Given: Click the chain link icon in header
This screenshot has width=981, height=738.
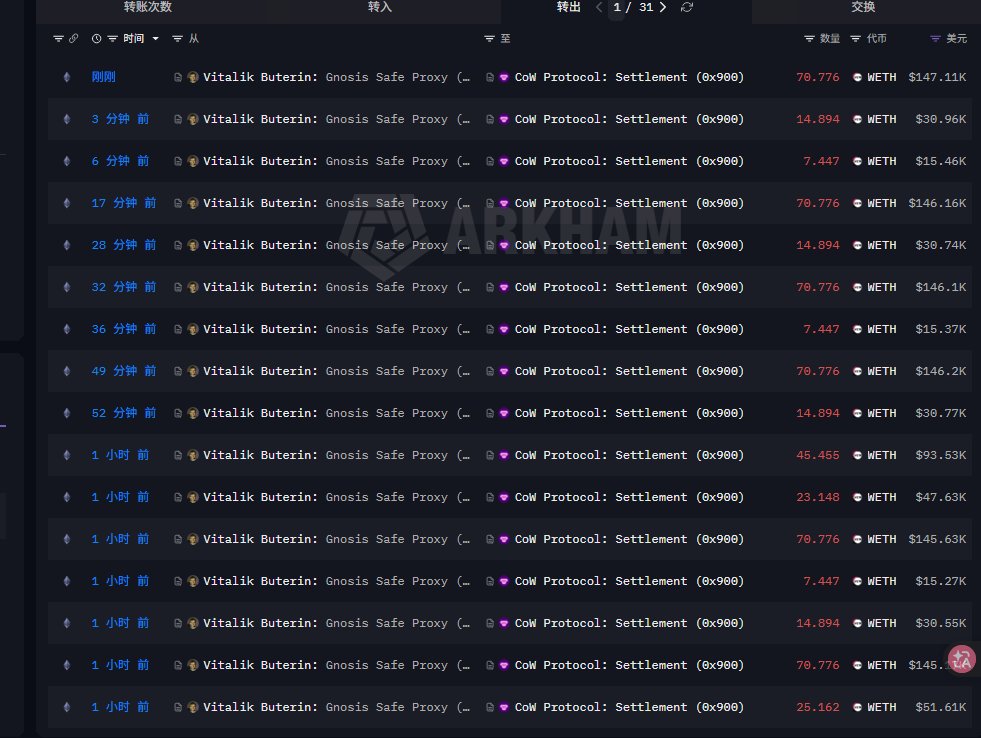Looking at the screenshot, I should (73, 39).
